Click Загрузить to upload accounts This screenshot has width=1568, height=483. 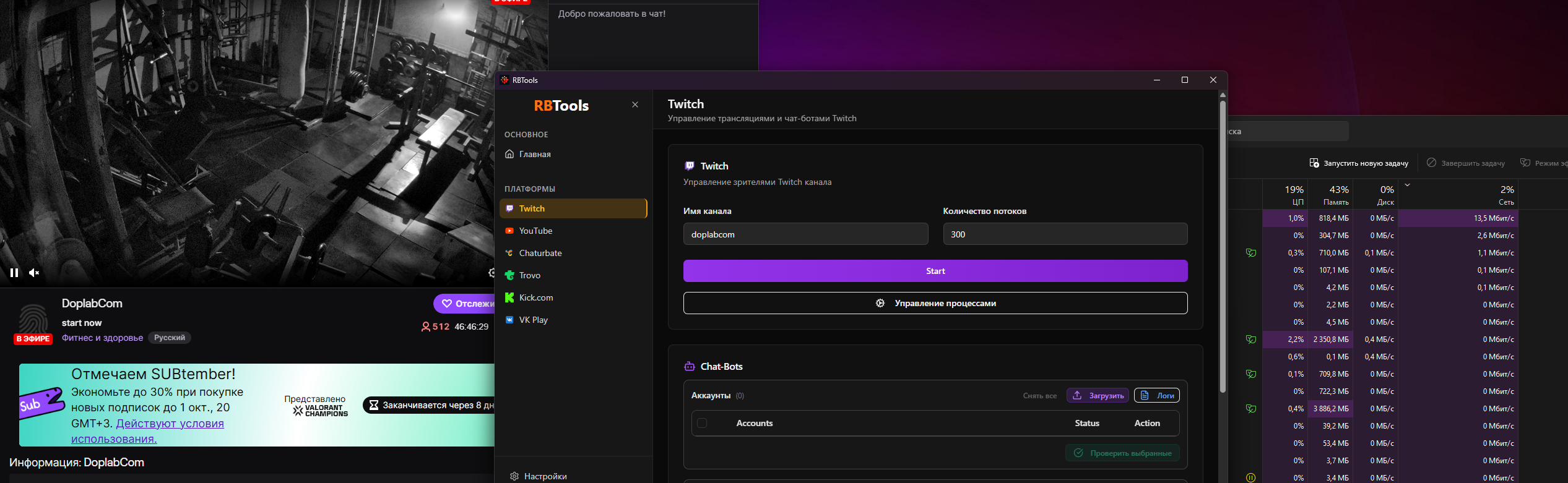[1098, 395]
